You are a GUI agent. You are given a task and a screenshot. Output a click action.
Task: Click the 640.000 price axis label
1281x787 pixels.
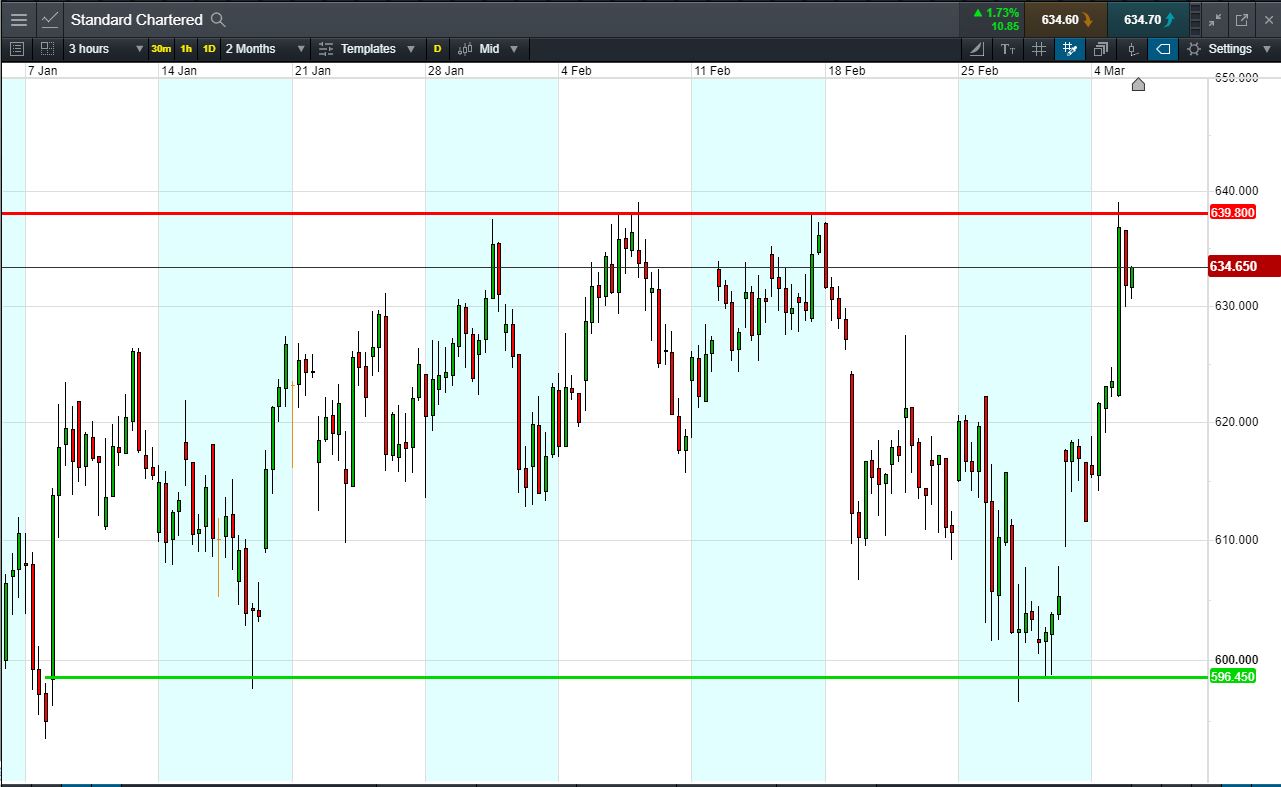tap(1236, 190)
